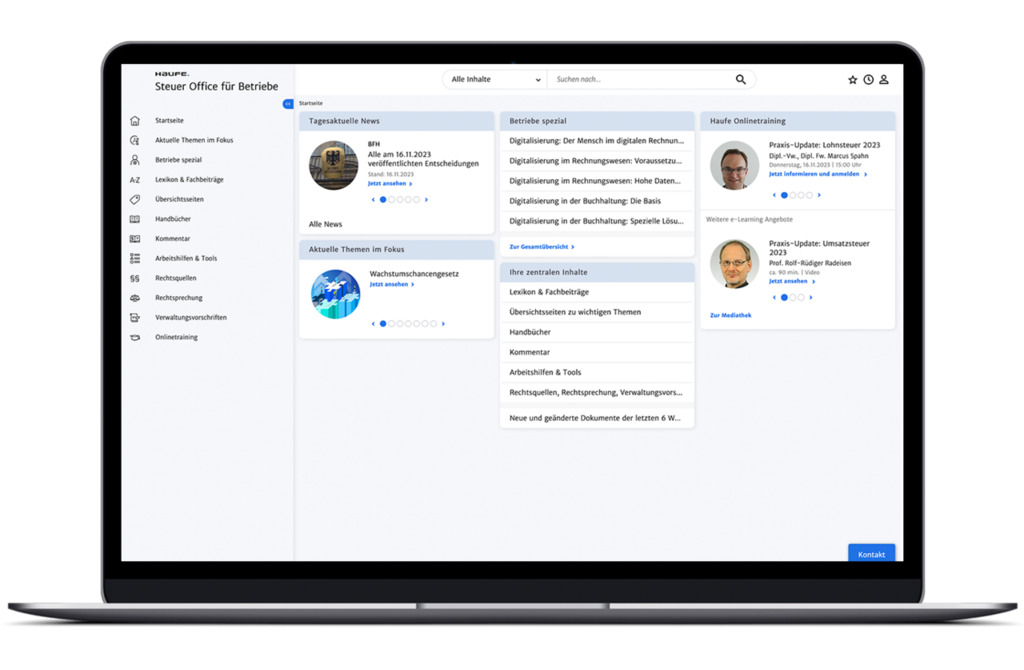Open Neue und geänderte Dokumente der letzten entry

[597, 418]
